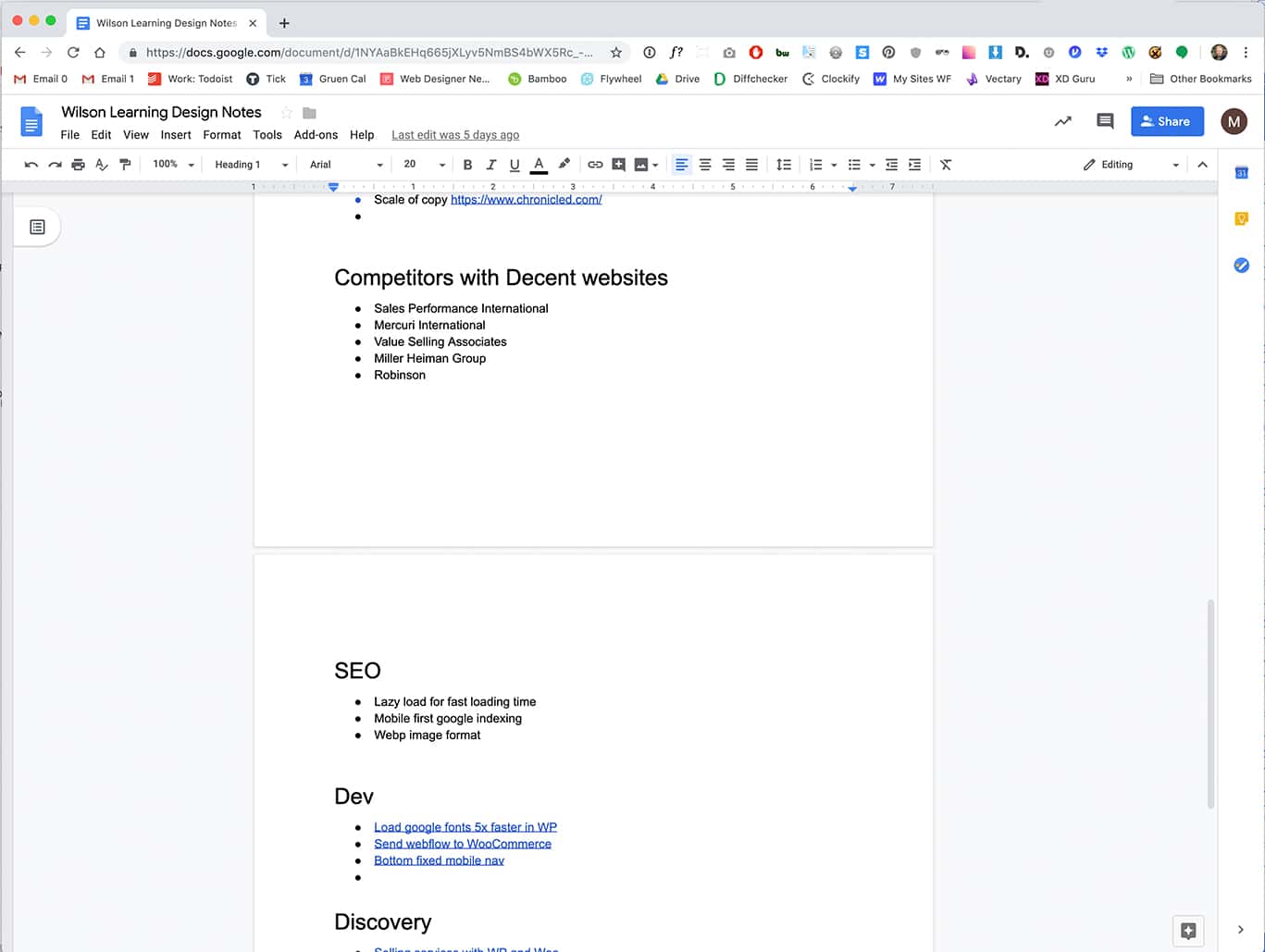Open the Format menu
1265x952 pixels.
click(x=222, y=135)
